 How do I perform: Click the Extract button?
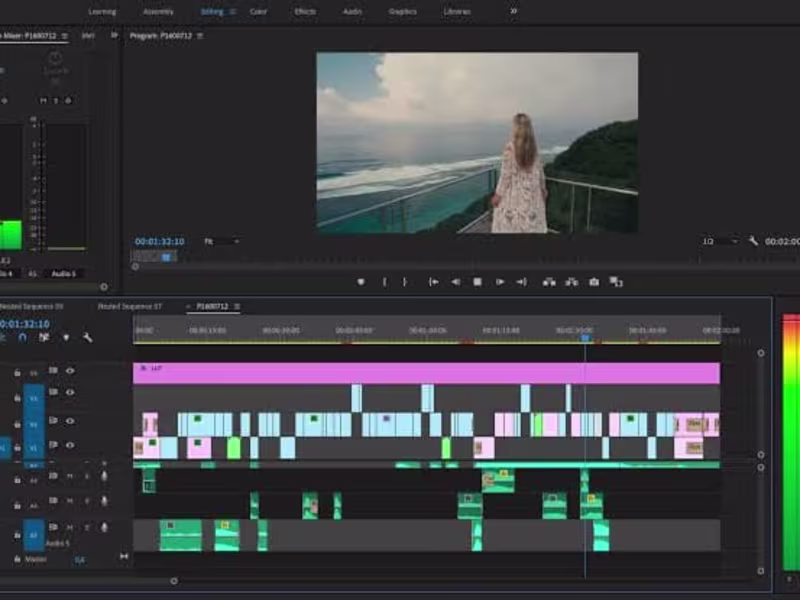(571, 282)
